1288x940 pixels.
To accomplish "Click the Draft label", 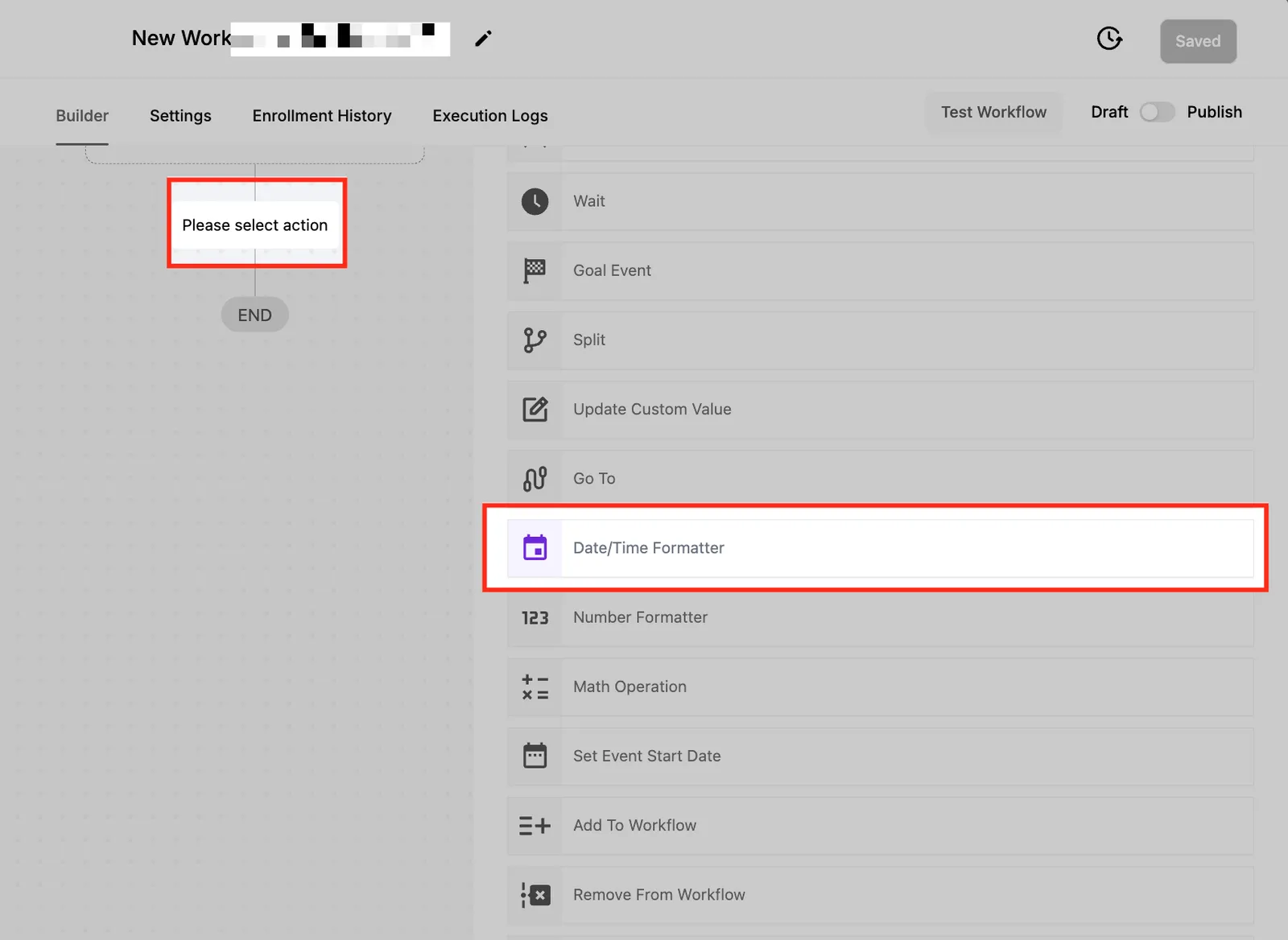I will tap(1109, 112).
